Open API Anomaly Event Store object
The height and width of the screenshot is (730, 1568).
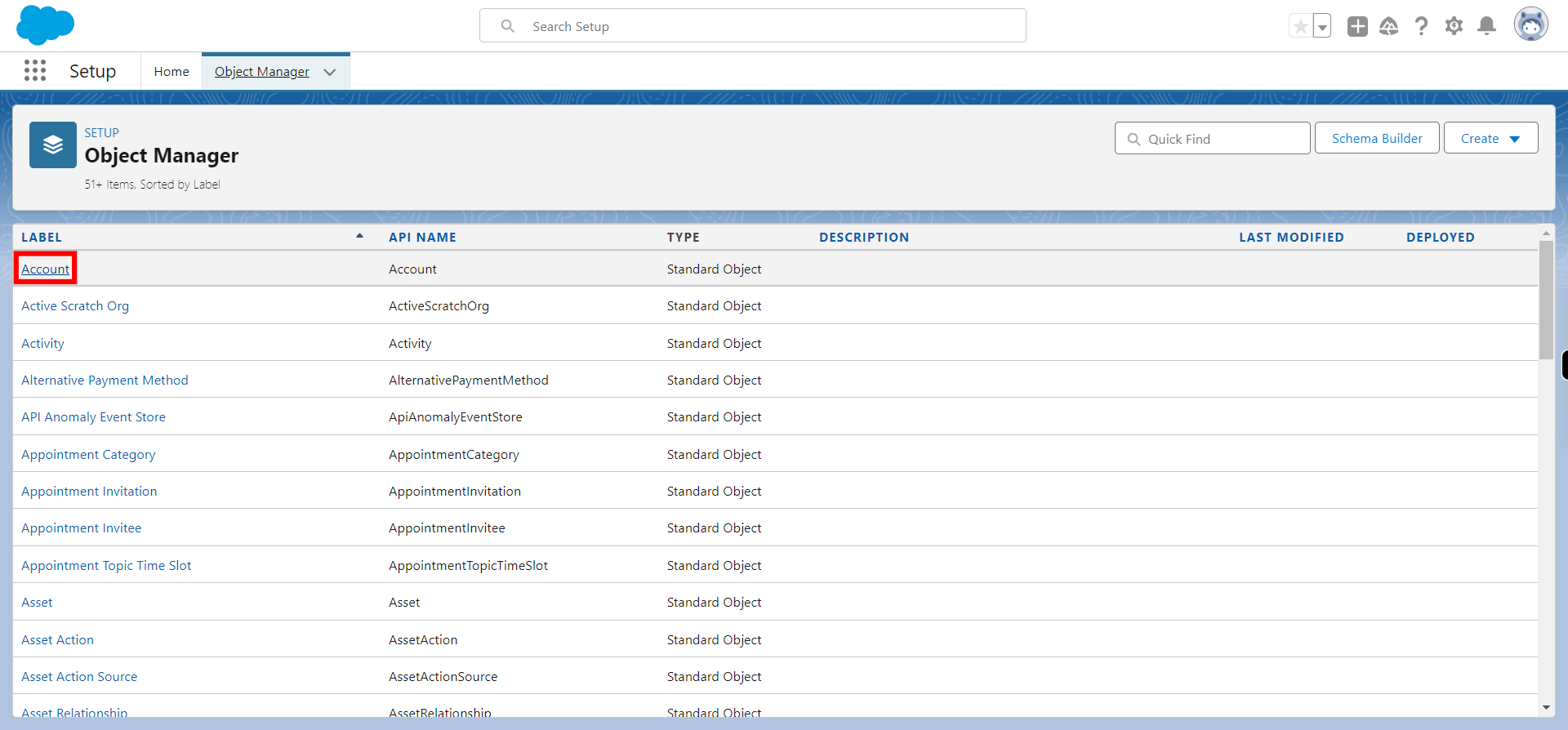pos(93,417)
